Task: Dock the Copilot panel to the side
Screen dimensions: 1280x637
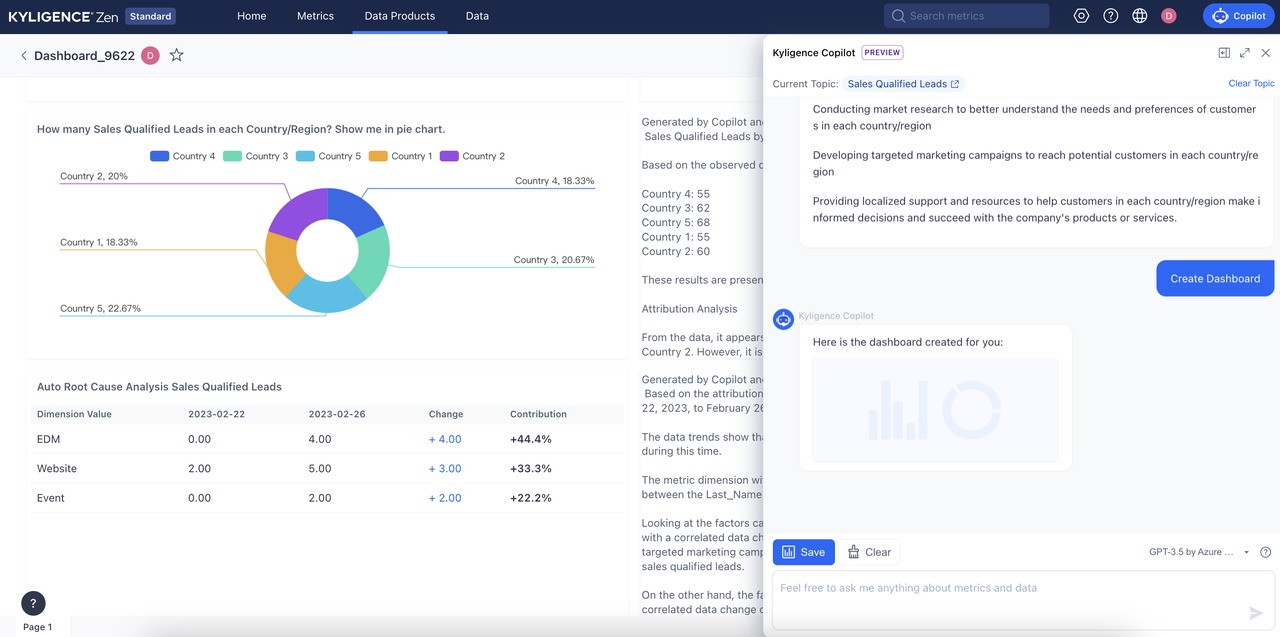Action: [x=1224, y=52]
